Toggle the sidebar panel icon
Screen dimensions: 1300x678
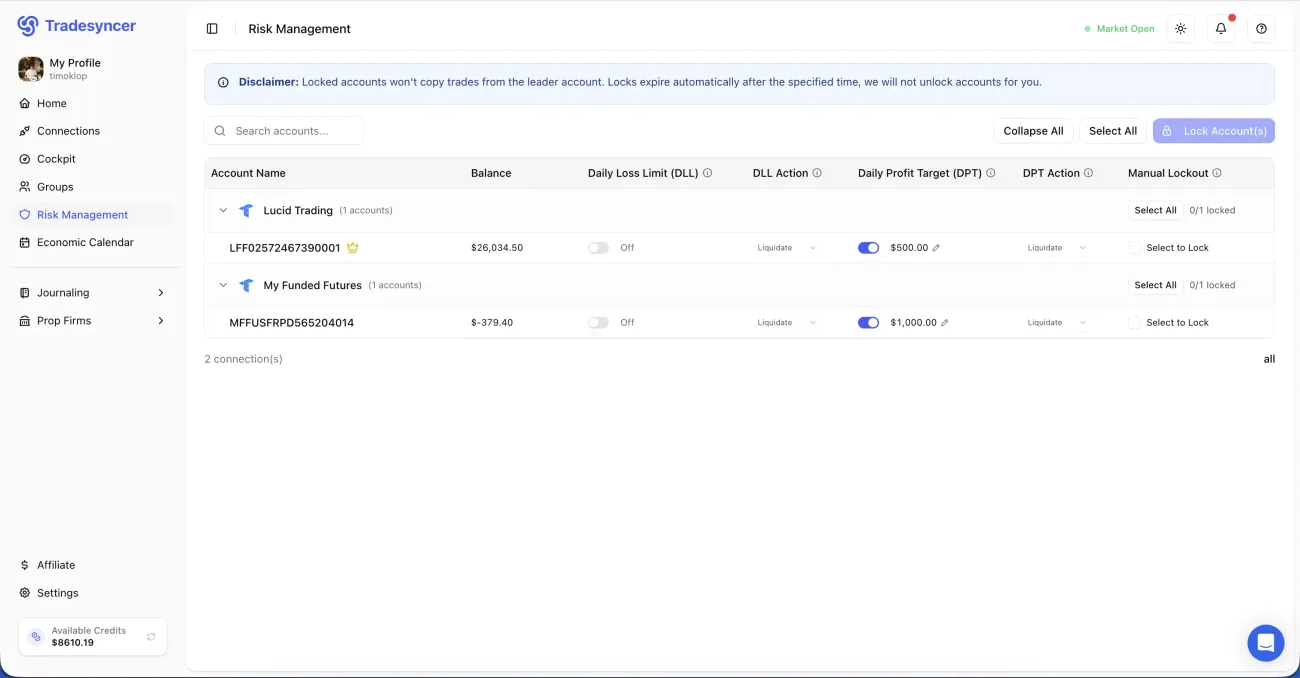(x=212, y=29)
